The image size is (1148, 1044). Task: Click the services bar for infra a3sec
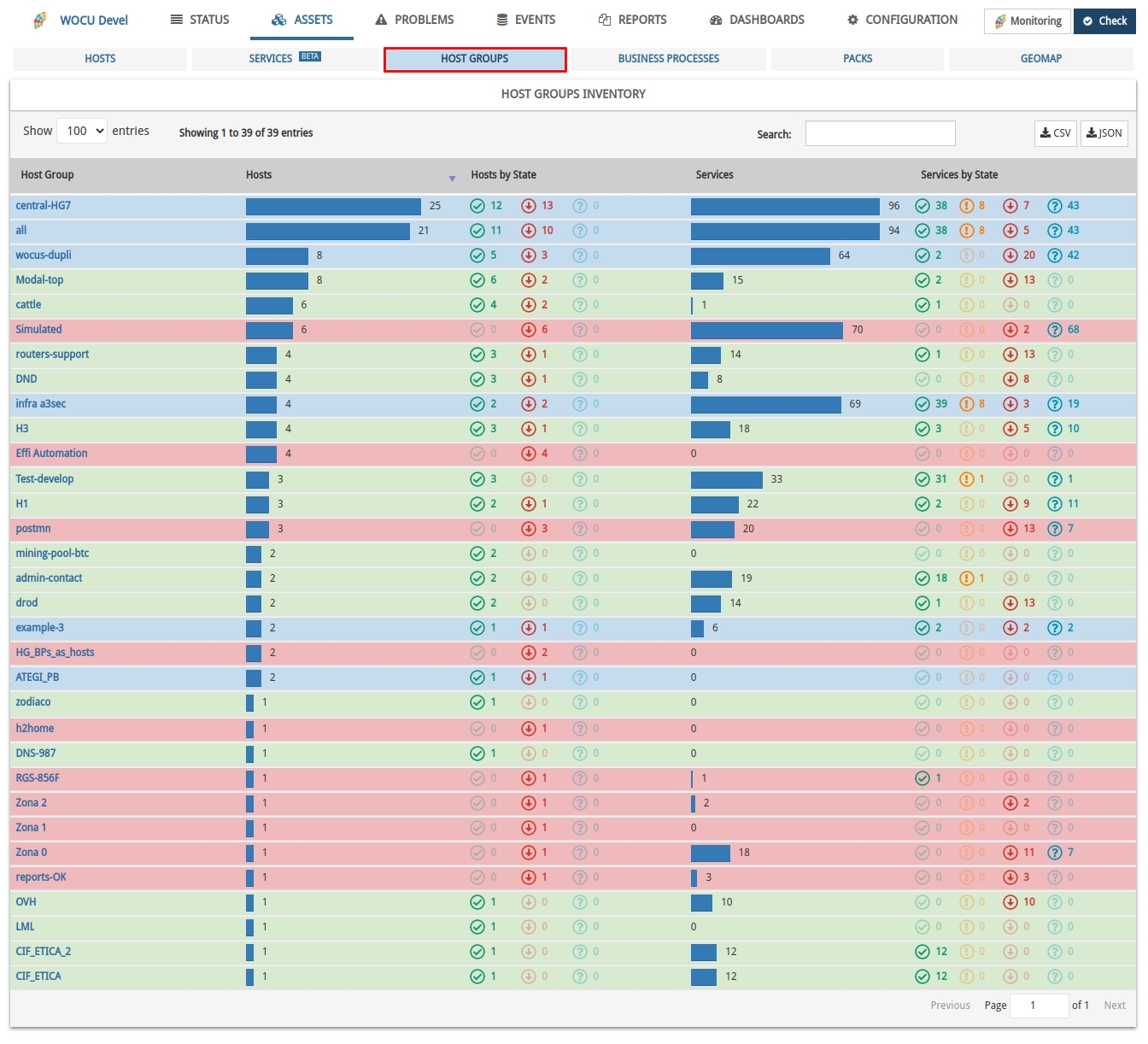(x=766, y=404)
